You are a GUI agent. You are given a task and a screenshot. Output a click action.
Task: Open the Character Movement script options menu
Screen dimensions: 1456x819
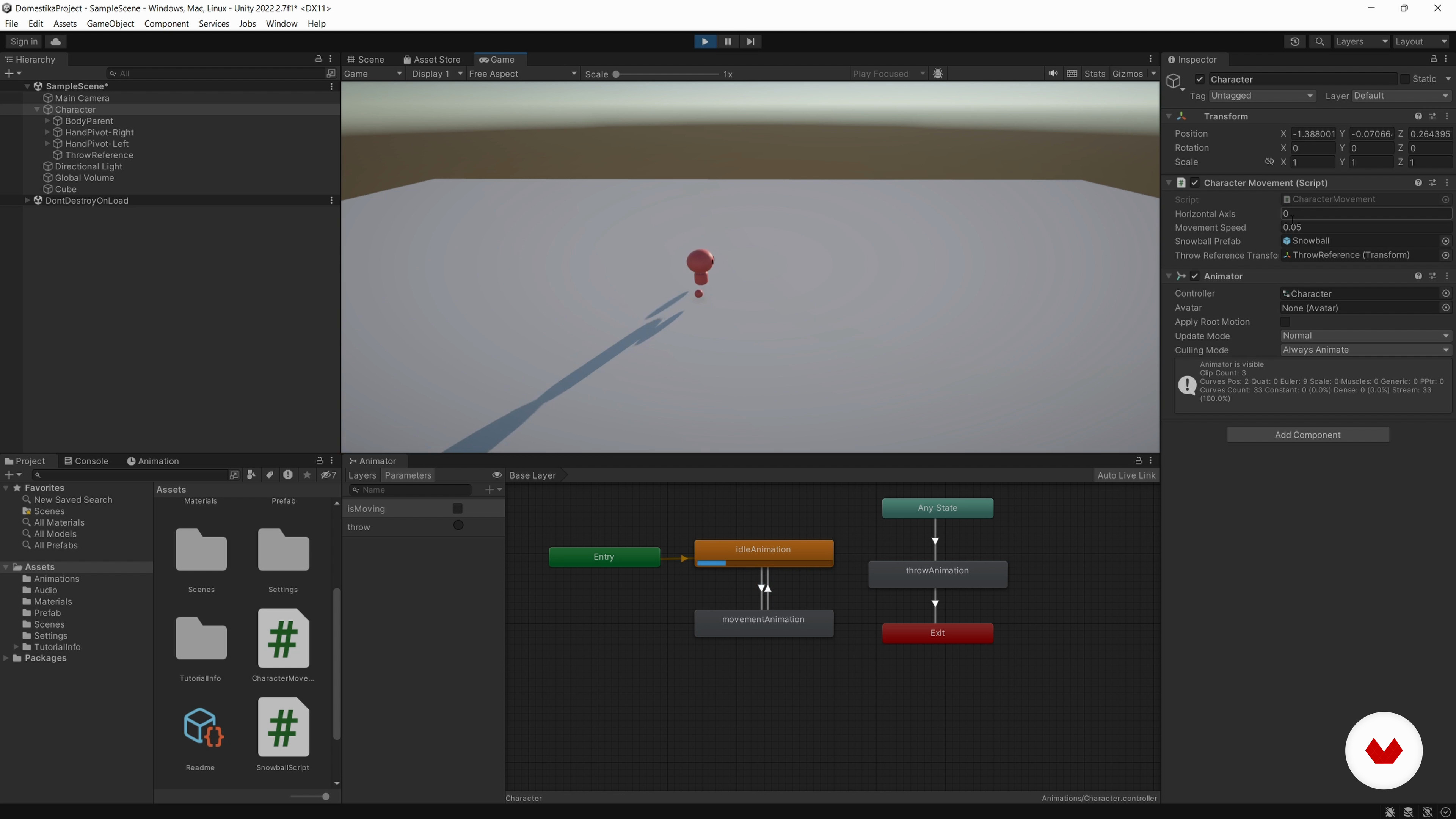(x=1447, y=182)
